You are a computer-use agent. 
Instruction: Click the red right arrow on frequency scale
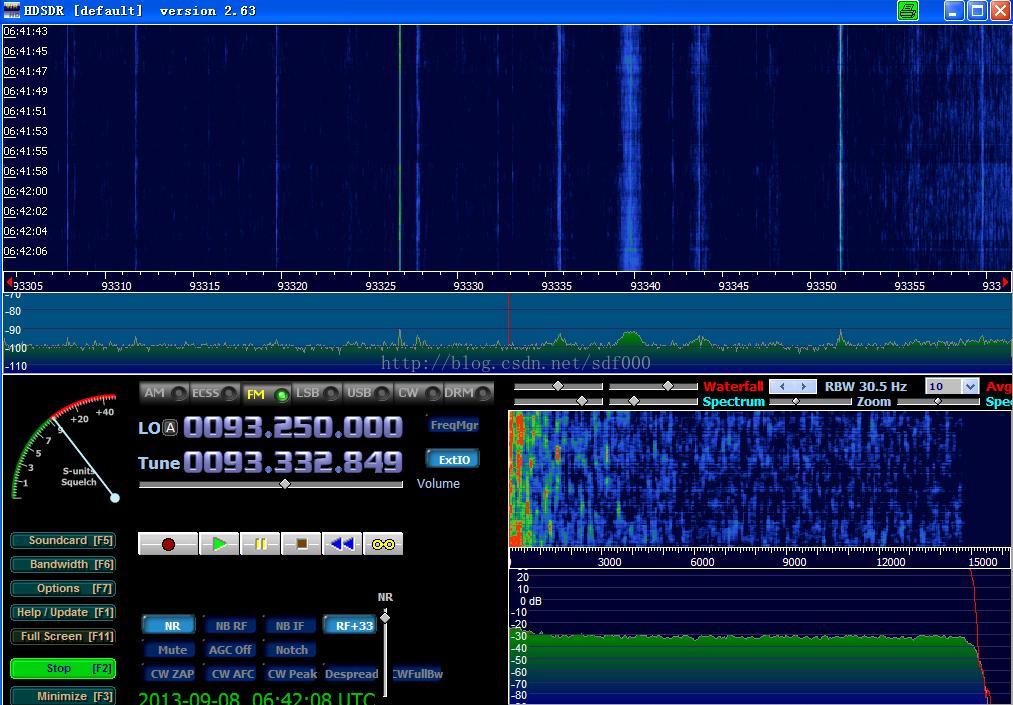[1005, 282]
